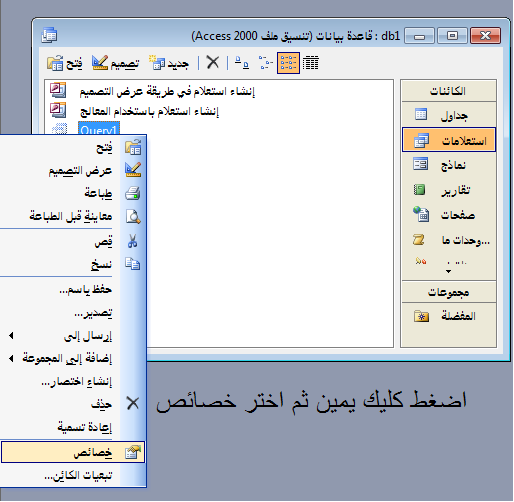Screen dimensions: 514x502
Task: Click إنشاء استعلام في طريقة عرض التصميم
Action: click(x=167, y=91)
